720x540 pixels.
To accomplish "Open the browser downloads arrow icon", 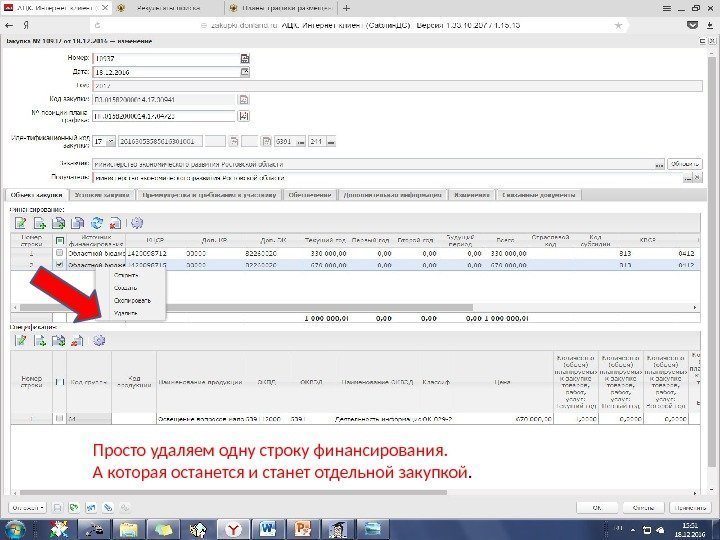I will [x=710, y=25].
